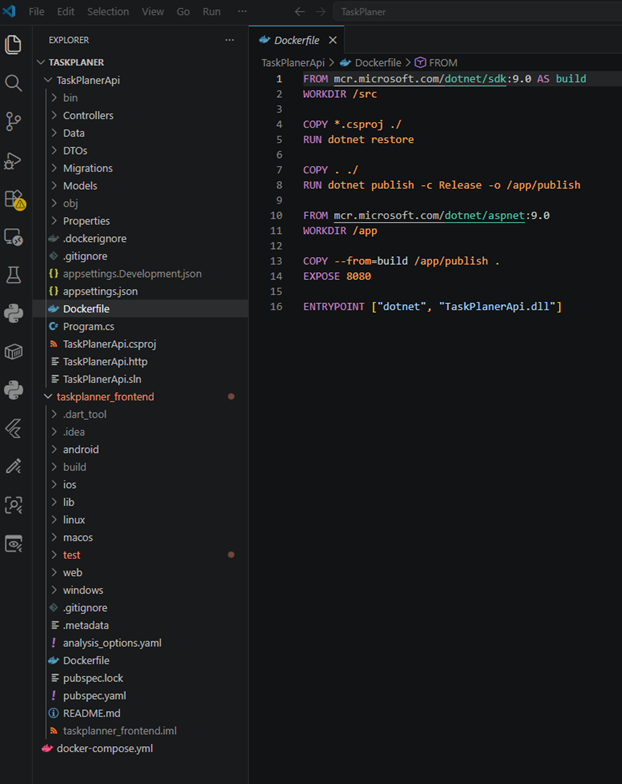Expand the Migrations folder
The image size is (622, 784).
point(88,168)
